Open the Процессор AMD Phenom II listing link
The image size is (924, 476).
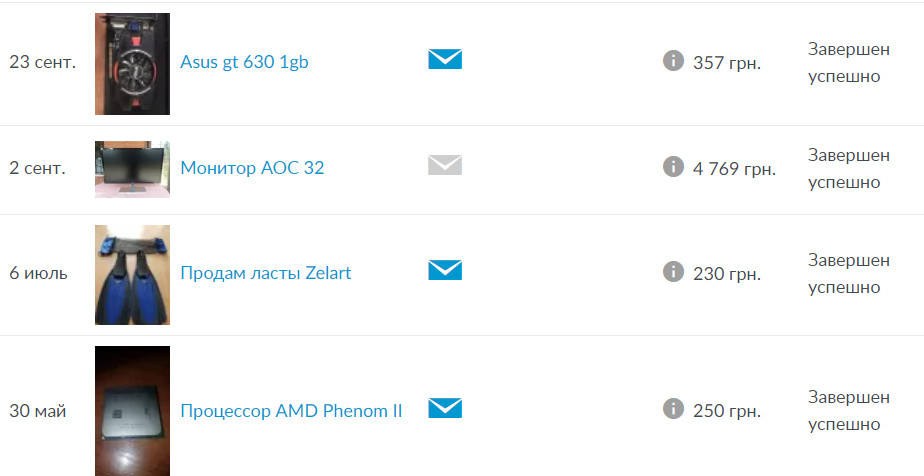pyautogui.click(x=291, y=411)
